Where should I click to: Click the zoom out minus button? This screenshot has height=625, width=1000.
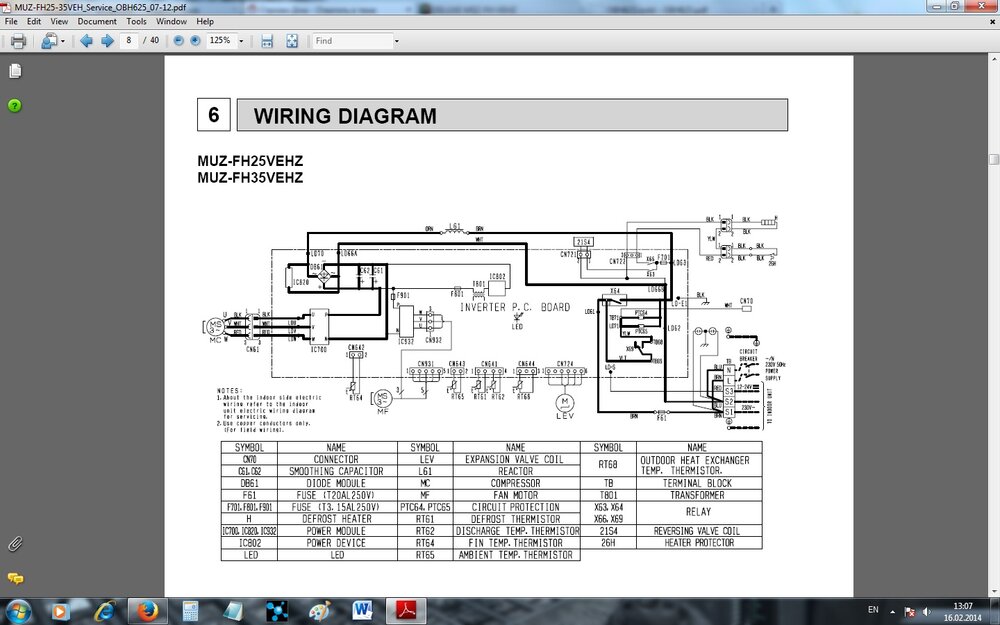point(179,41)
